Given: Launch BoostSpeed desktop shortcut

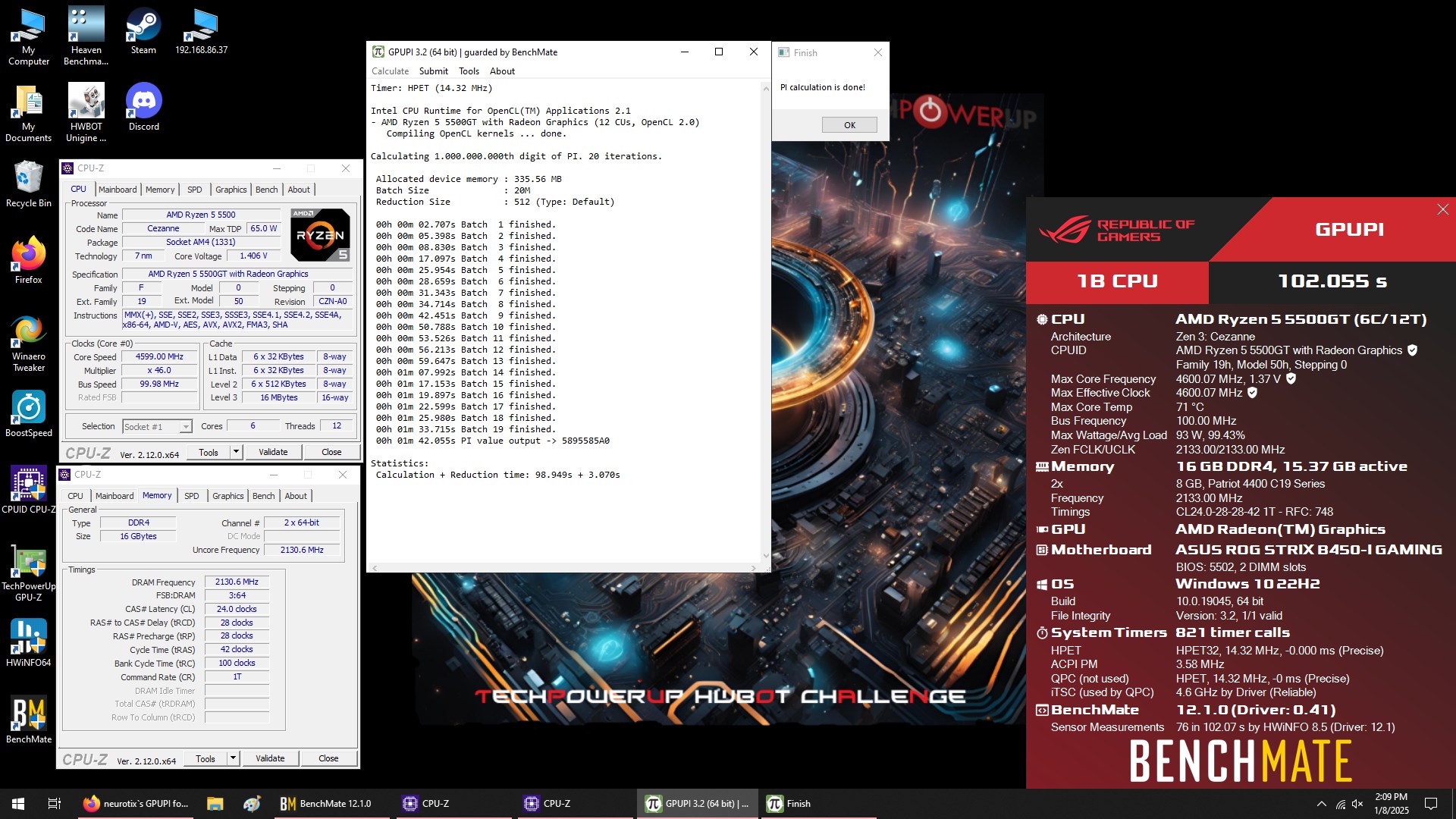Looking at the screenshot, I should (x=29, y=414).
